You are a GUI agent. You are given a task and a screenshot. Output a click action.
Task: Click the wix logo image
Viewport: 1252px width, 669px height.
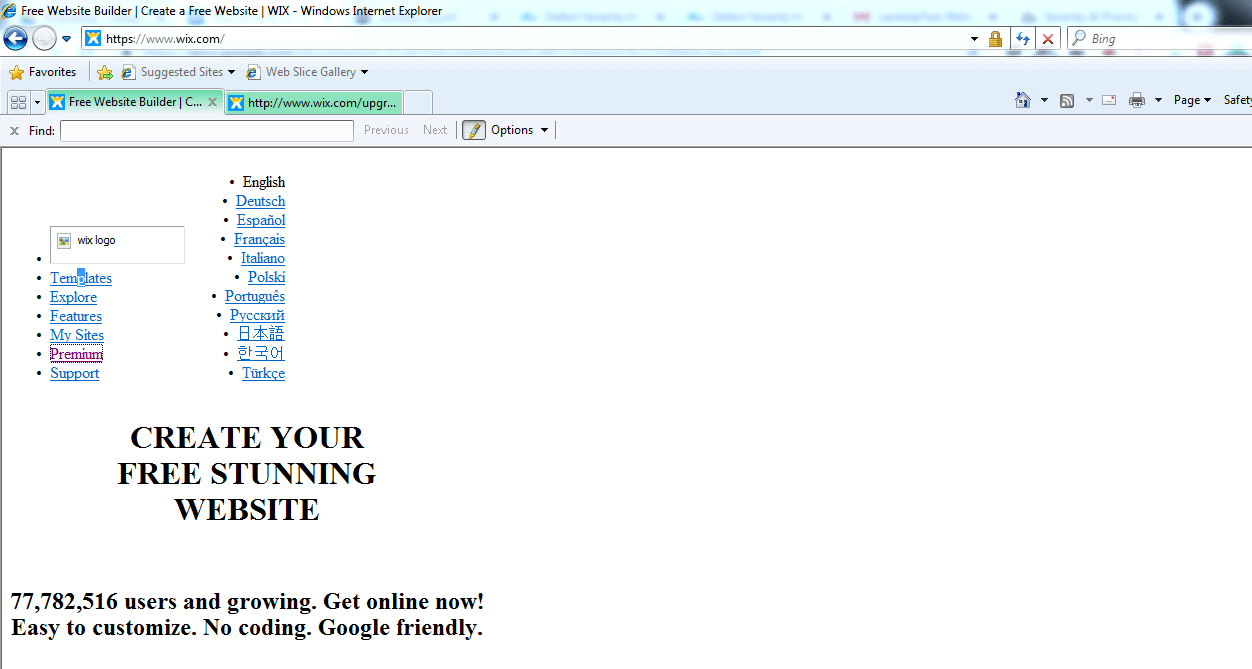click(x=117, y=245)
